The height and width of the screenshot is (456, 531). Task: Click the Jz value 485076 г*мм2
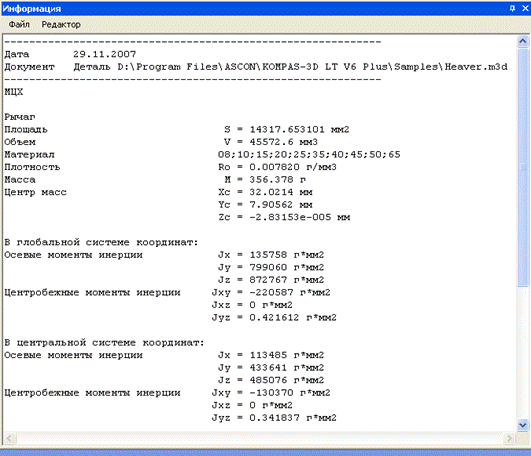coord(287,380)
